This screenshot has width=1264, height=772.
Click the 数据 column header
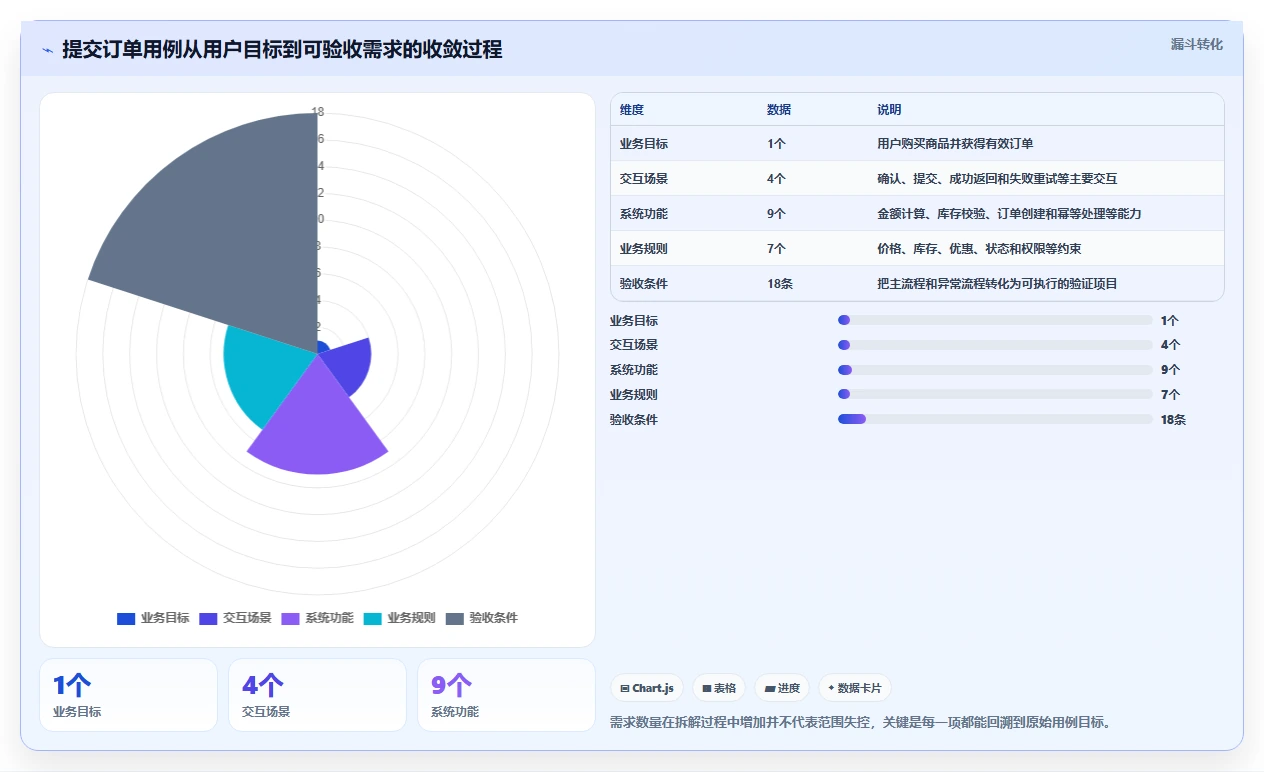(779, 110)
